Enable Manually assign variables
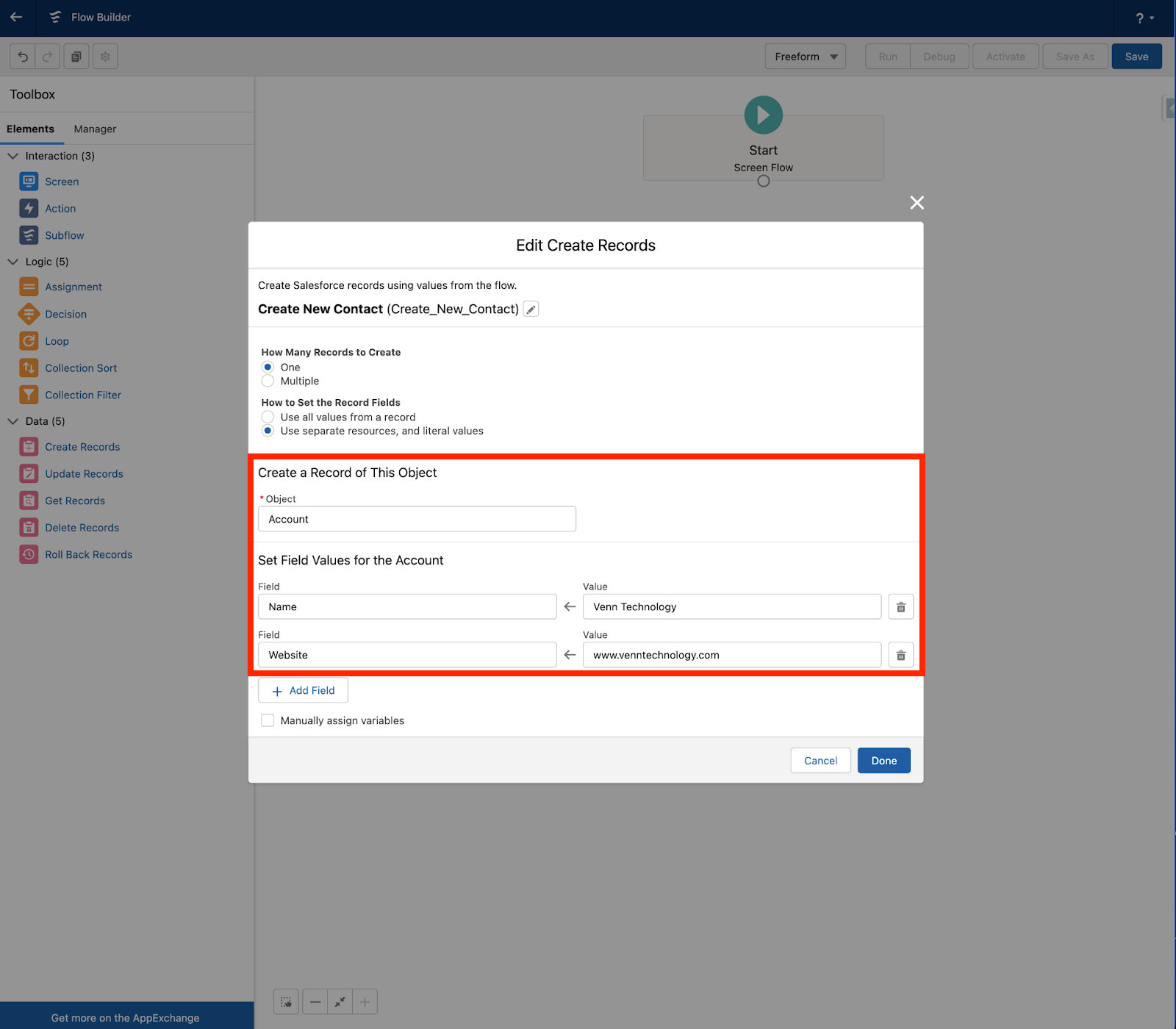The width and height of the screenshot is (1176, 1029). click(x=268, y=720)
